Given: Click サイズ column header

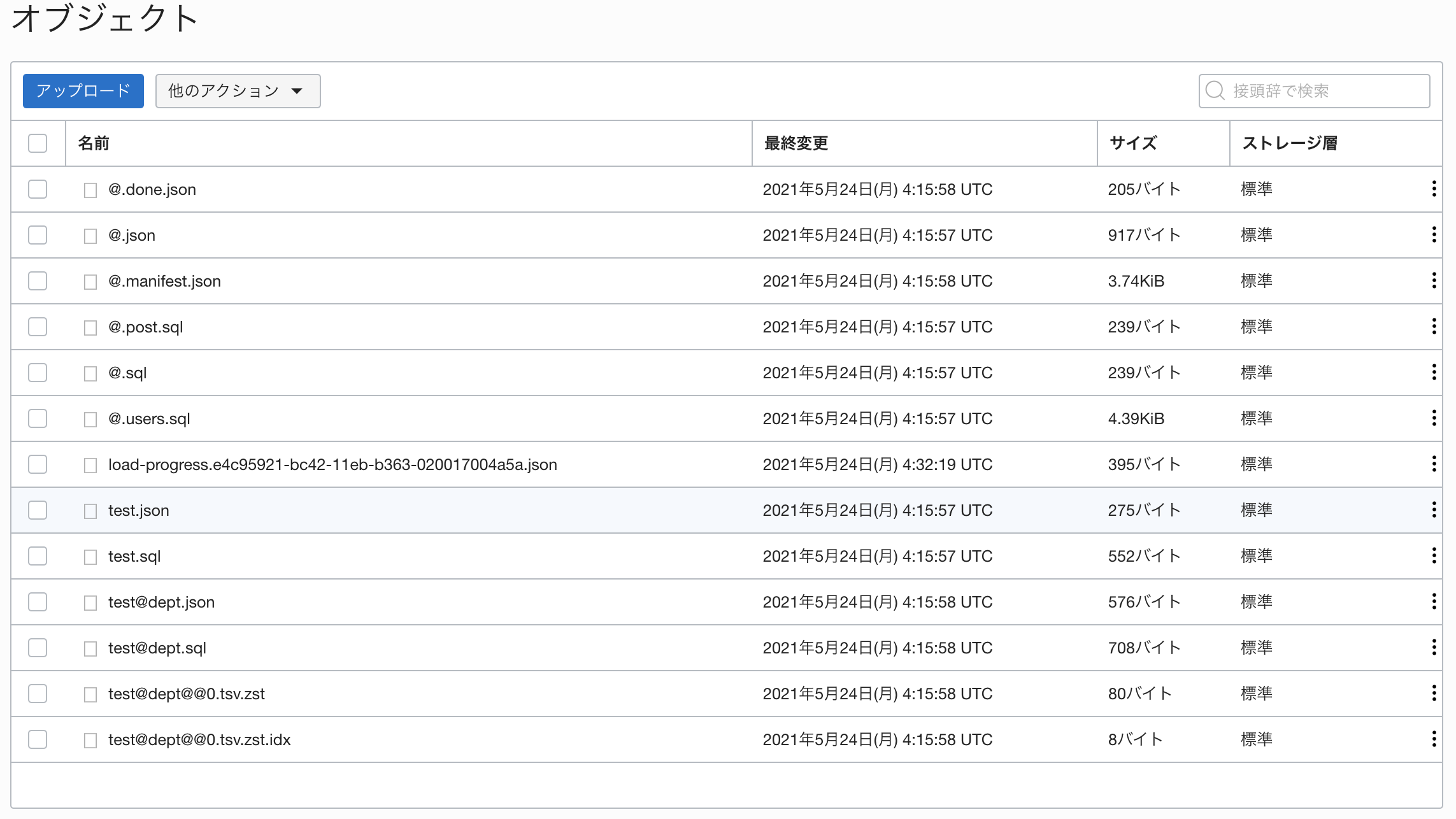Looking at the screenshot, I should tap(1132, 143).
